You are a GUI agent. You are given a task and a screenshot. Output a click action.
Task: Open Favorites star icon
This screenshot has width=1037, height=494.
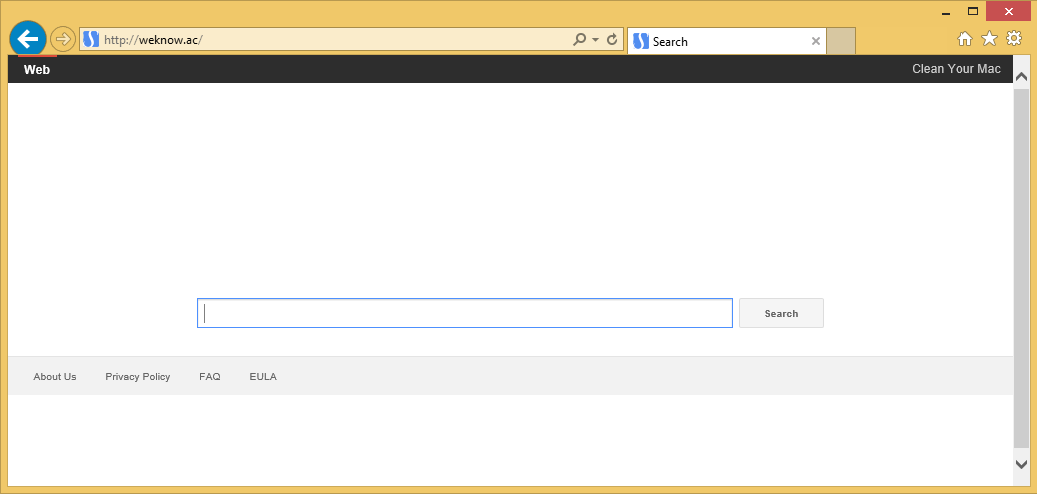tap(989, 39)
